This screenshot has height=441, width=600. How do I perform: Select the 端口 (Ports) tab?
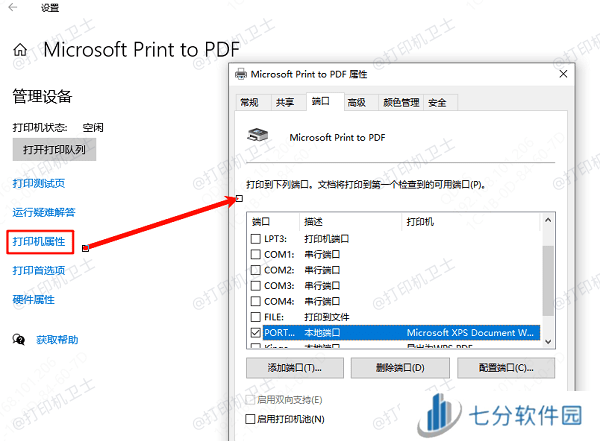click(x=325, y=101)
